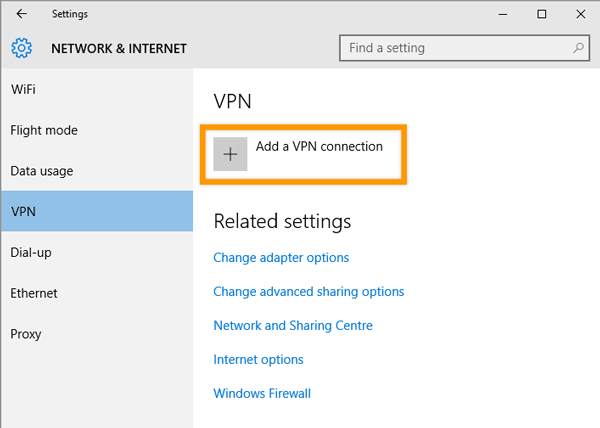Open Internet options link
The width and height of the screenshot is (600, 428).
tap(258, 359)
